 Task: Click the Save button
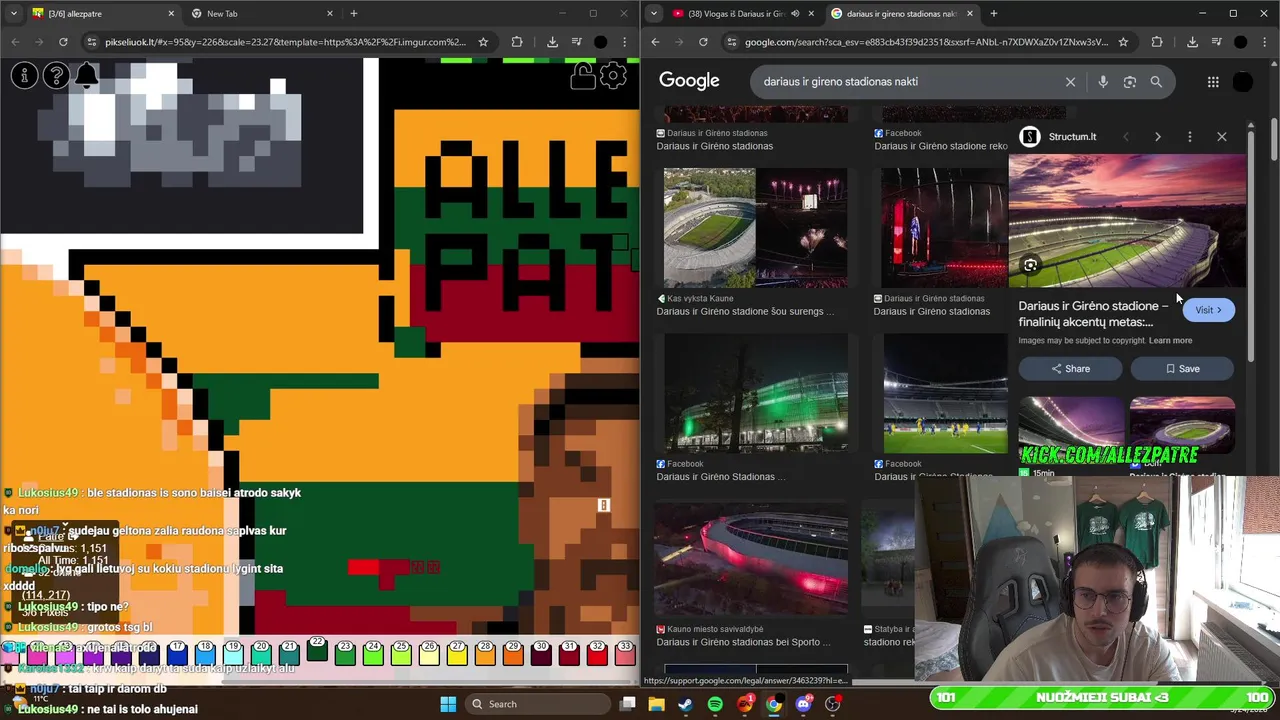pos(1182,369)
